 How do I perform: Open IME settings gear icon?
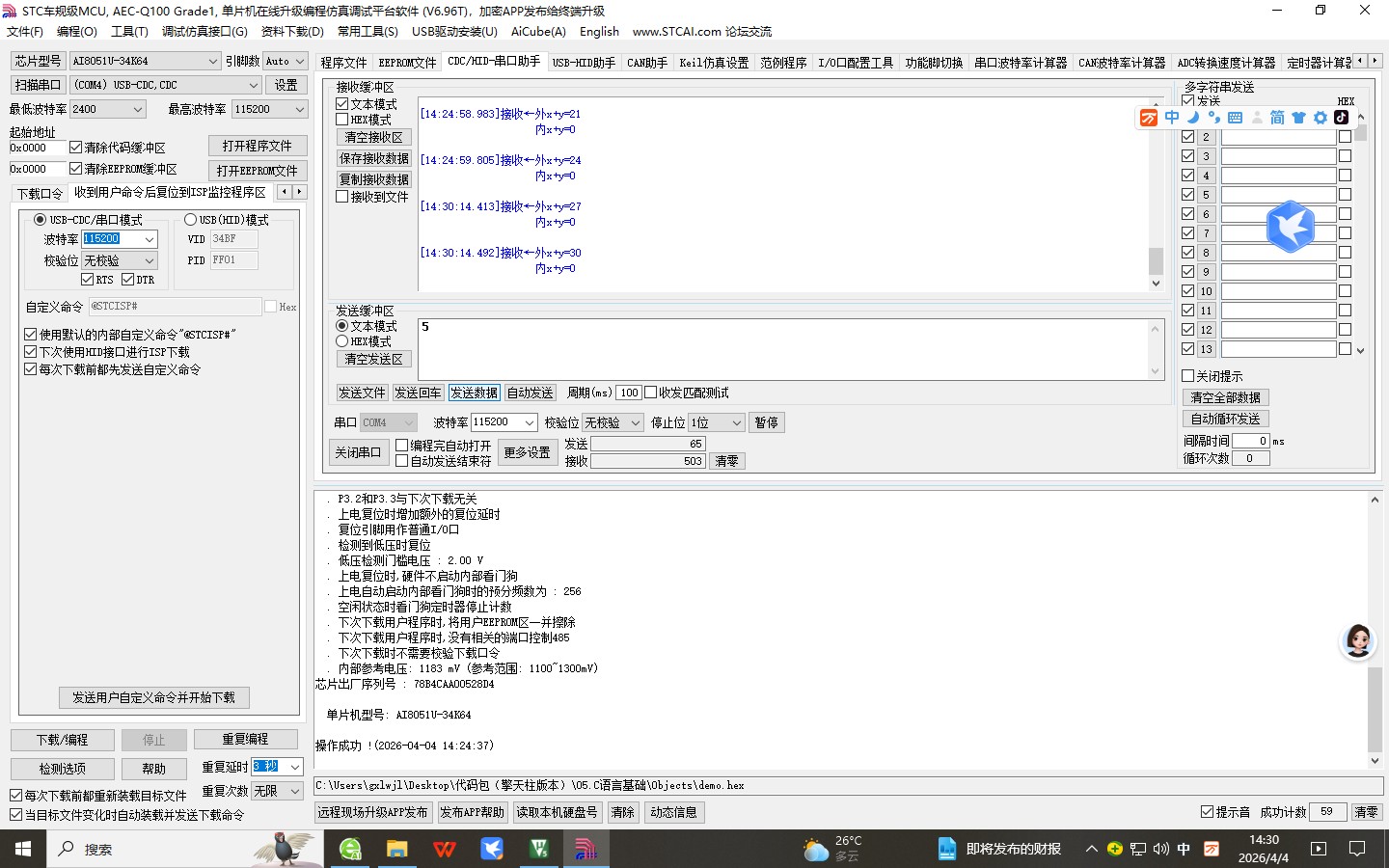[1321, 118]
